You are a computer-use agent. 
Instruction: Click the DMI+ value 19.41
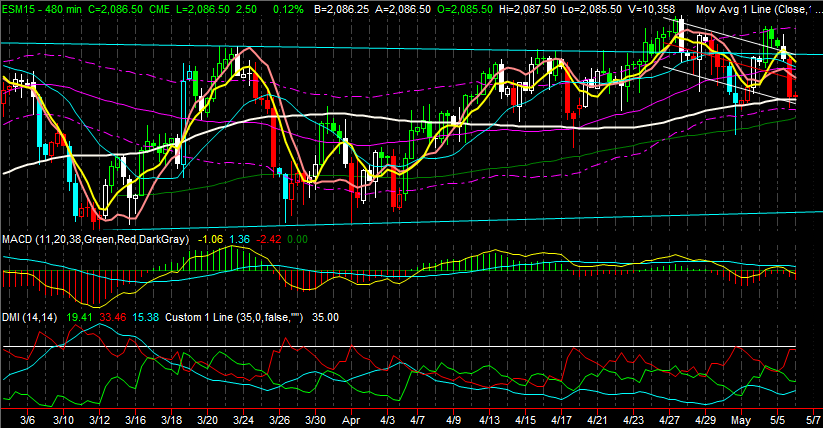point(80,317)
